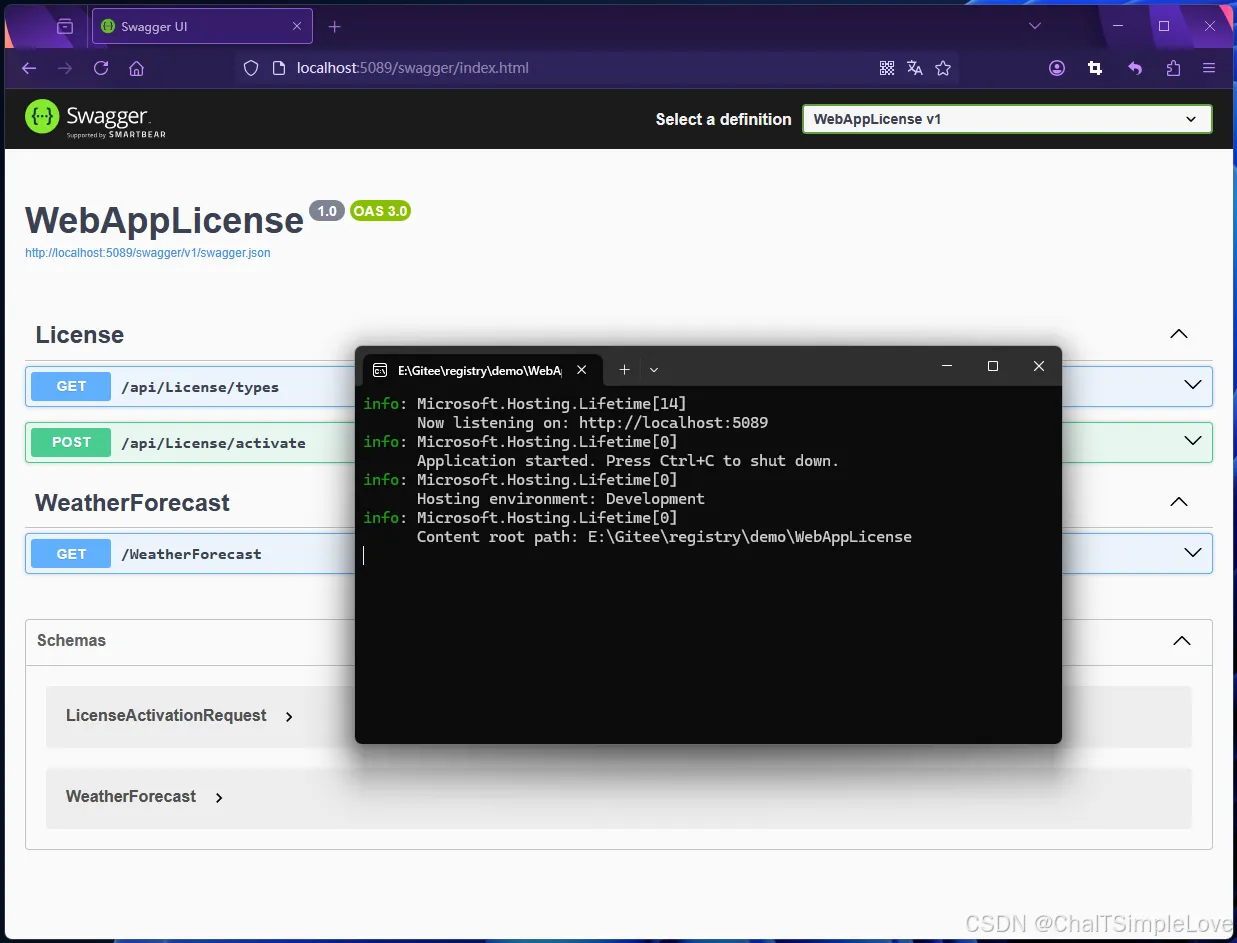Image resolution: width=1237 pixels, height=943 pixels.
Task: Open the browser hamburger menu
Action: point(1209,68)
